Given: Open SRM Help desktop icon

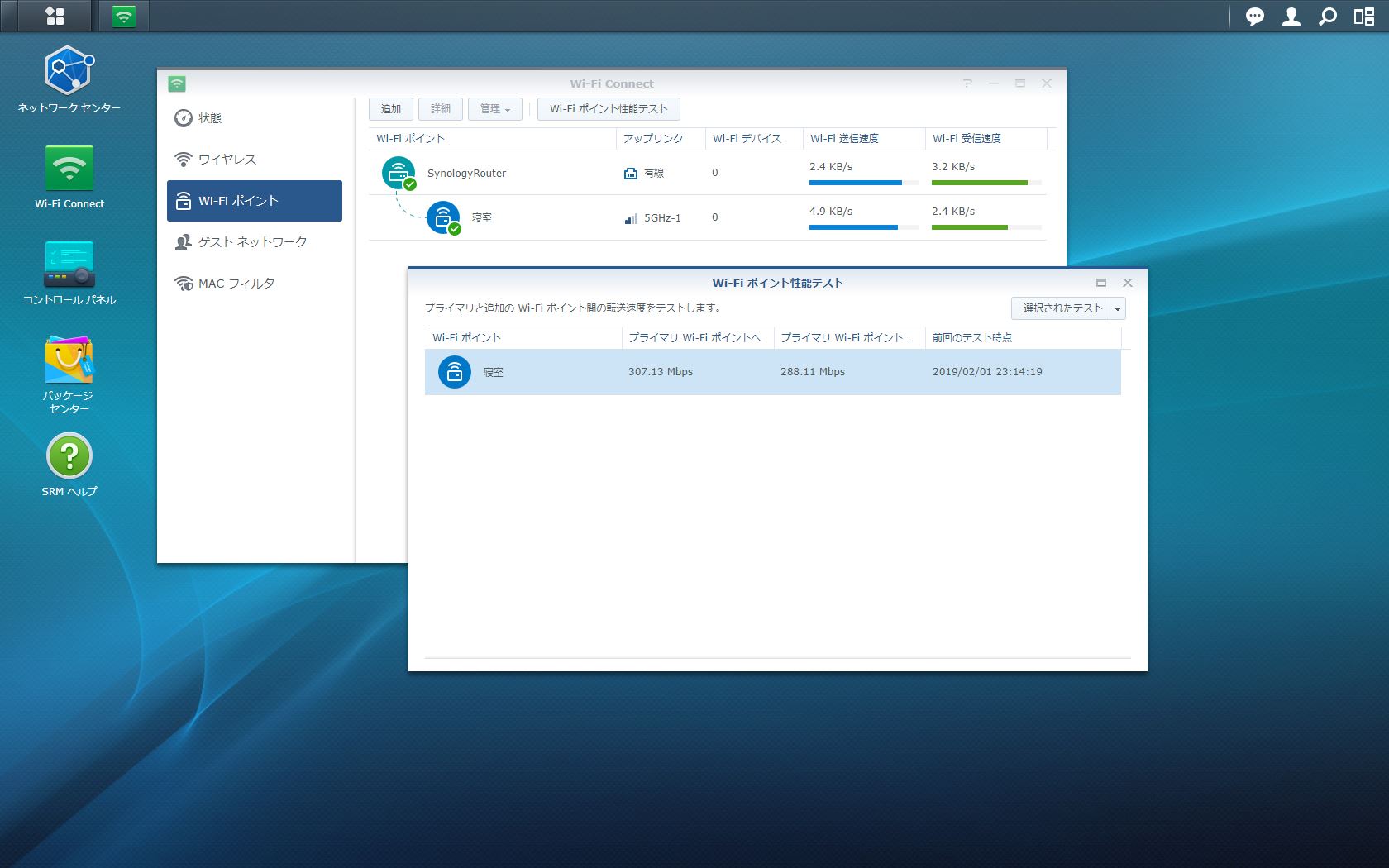Looking at the screenshot, I should coord(69,465).
